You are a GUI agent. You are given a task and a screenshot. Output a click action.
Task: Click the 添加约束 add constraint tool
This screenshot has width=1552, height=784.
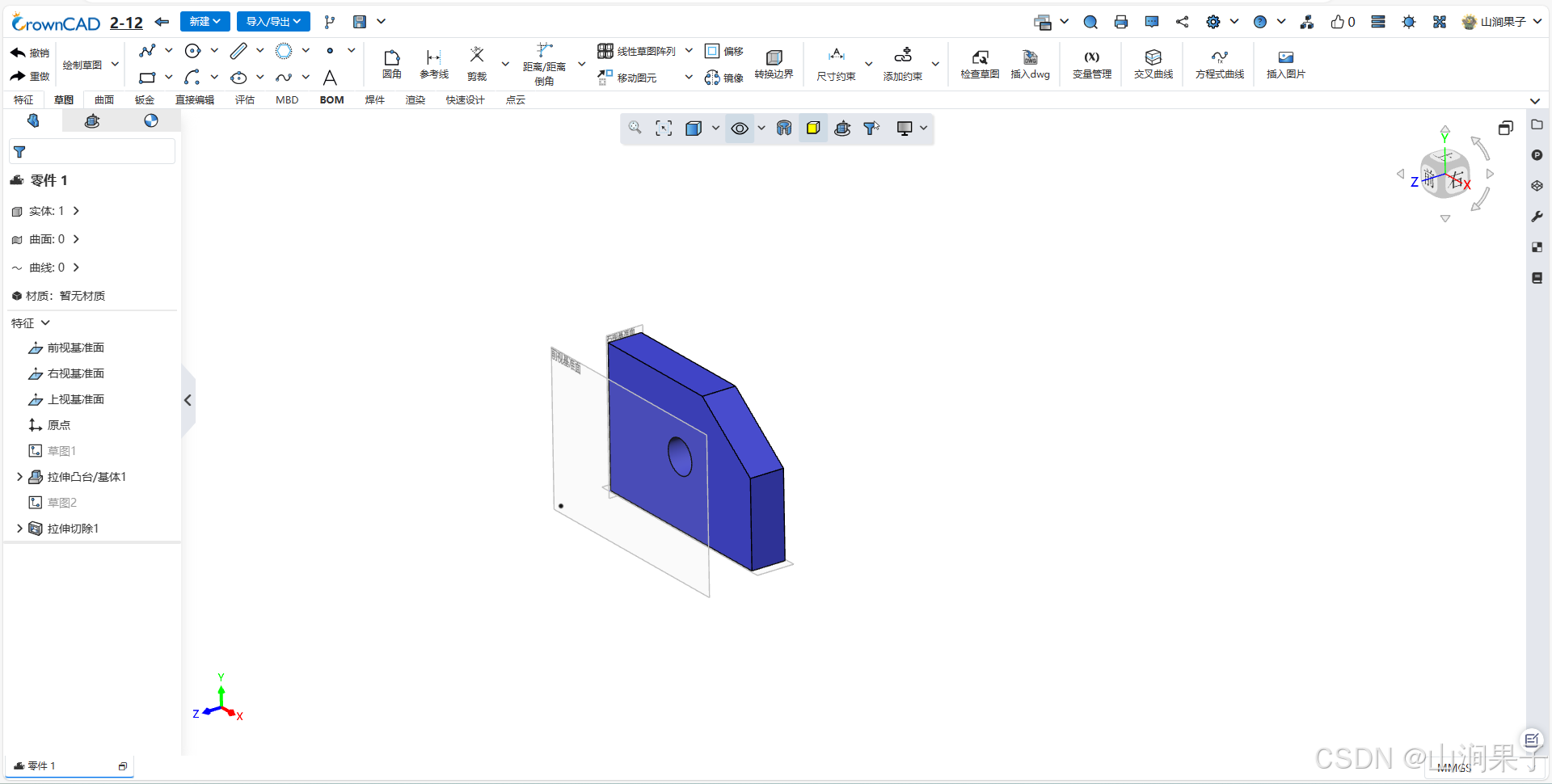[903, 64]
